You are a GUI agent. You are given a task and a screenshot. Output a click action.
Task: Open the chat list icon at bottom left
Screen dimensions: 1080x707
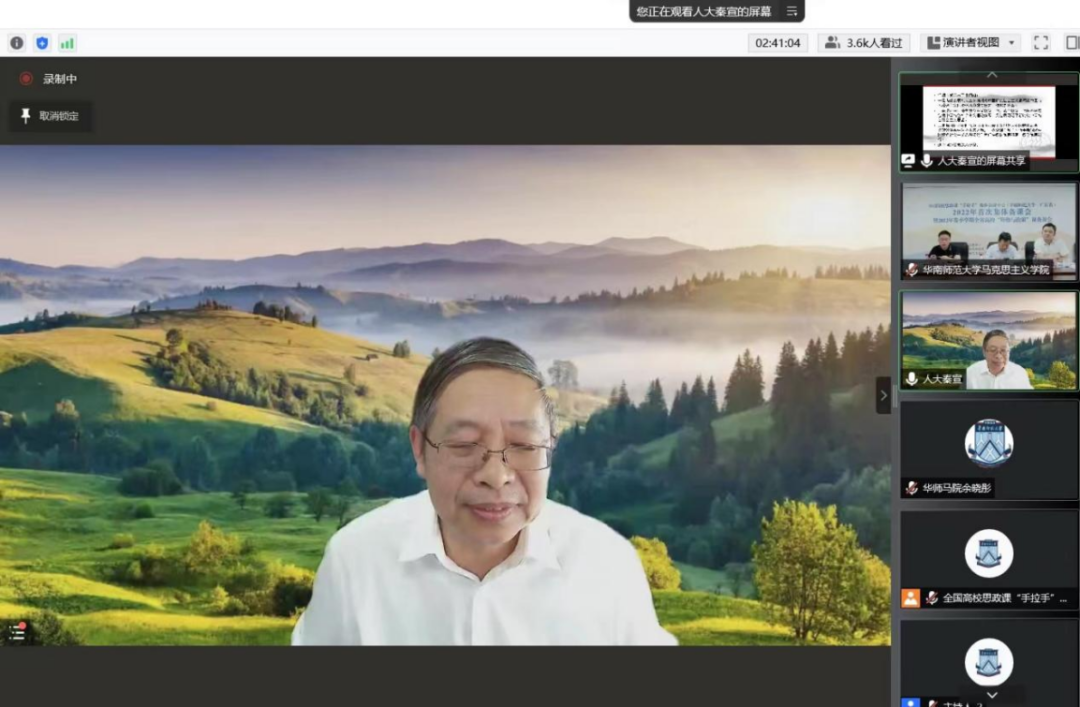(17, 631)
